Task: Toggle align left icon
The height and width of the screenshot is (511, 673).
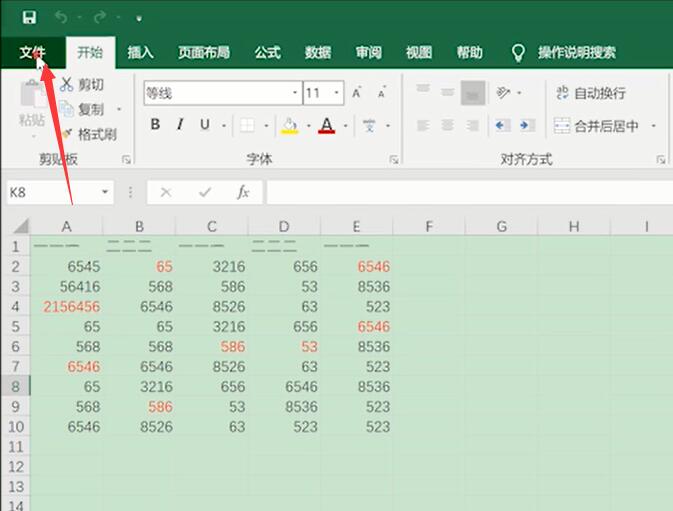Action: [423, 126]
